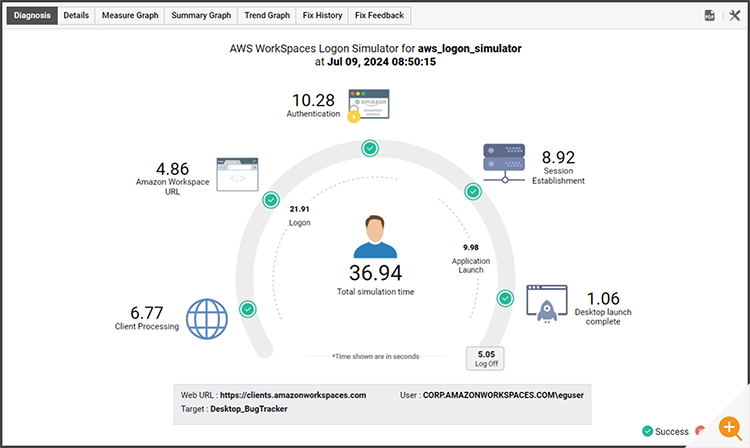Click the green Success legend icon
This screenshot has height=448, width=750.
(x=647, y=431)
